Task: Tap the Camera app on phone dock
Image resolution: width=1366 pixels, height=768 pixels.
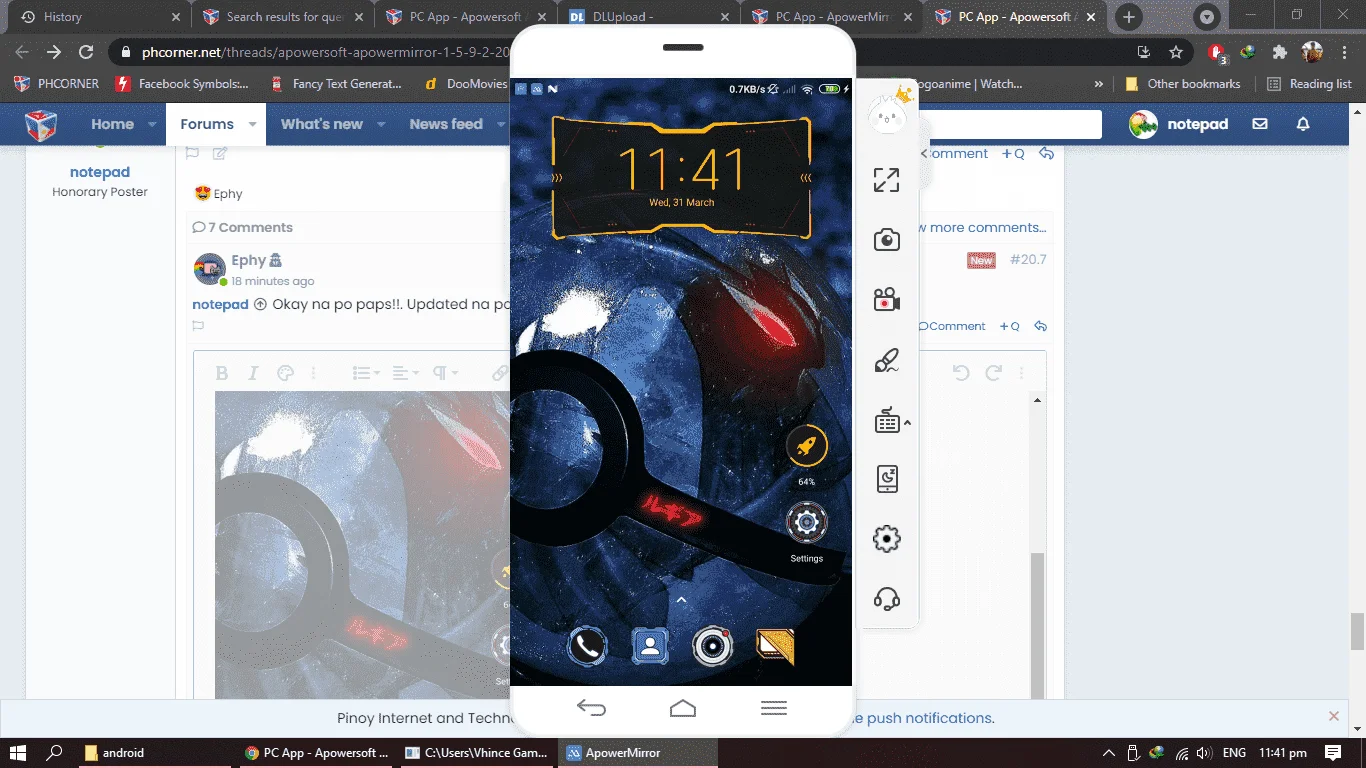Action: tap(712, 647)
